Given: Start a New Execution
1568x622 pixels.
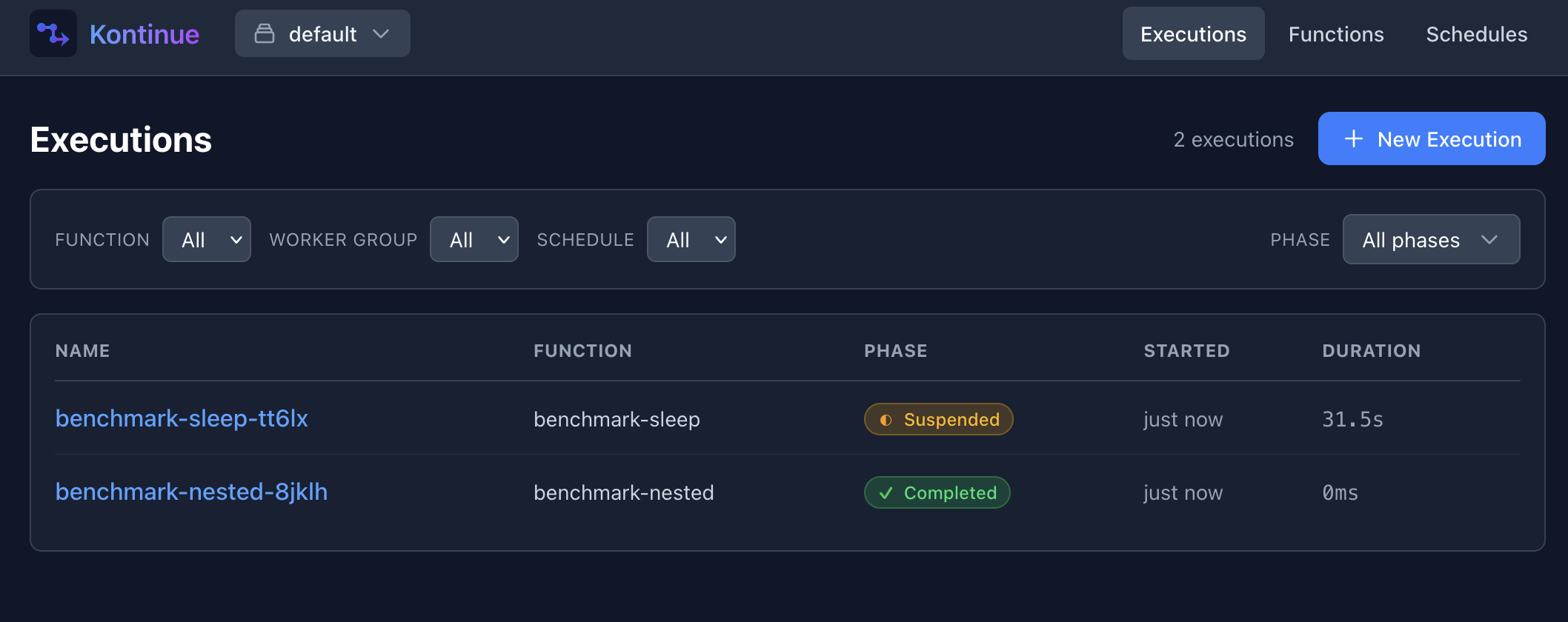Looking at the screenshot, I should point(1432,139).
